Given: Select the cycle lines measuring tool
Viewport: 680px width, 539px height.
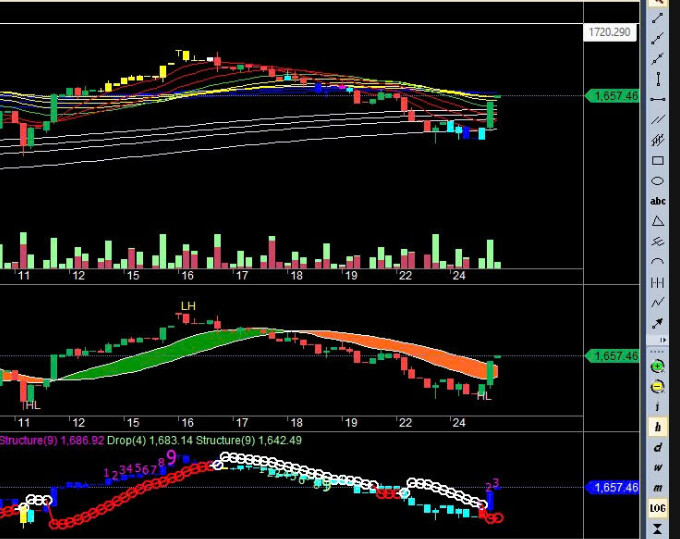Looking at the screenshot, I should point(657,283).
